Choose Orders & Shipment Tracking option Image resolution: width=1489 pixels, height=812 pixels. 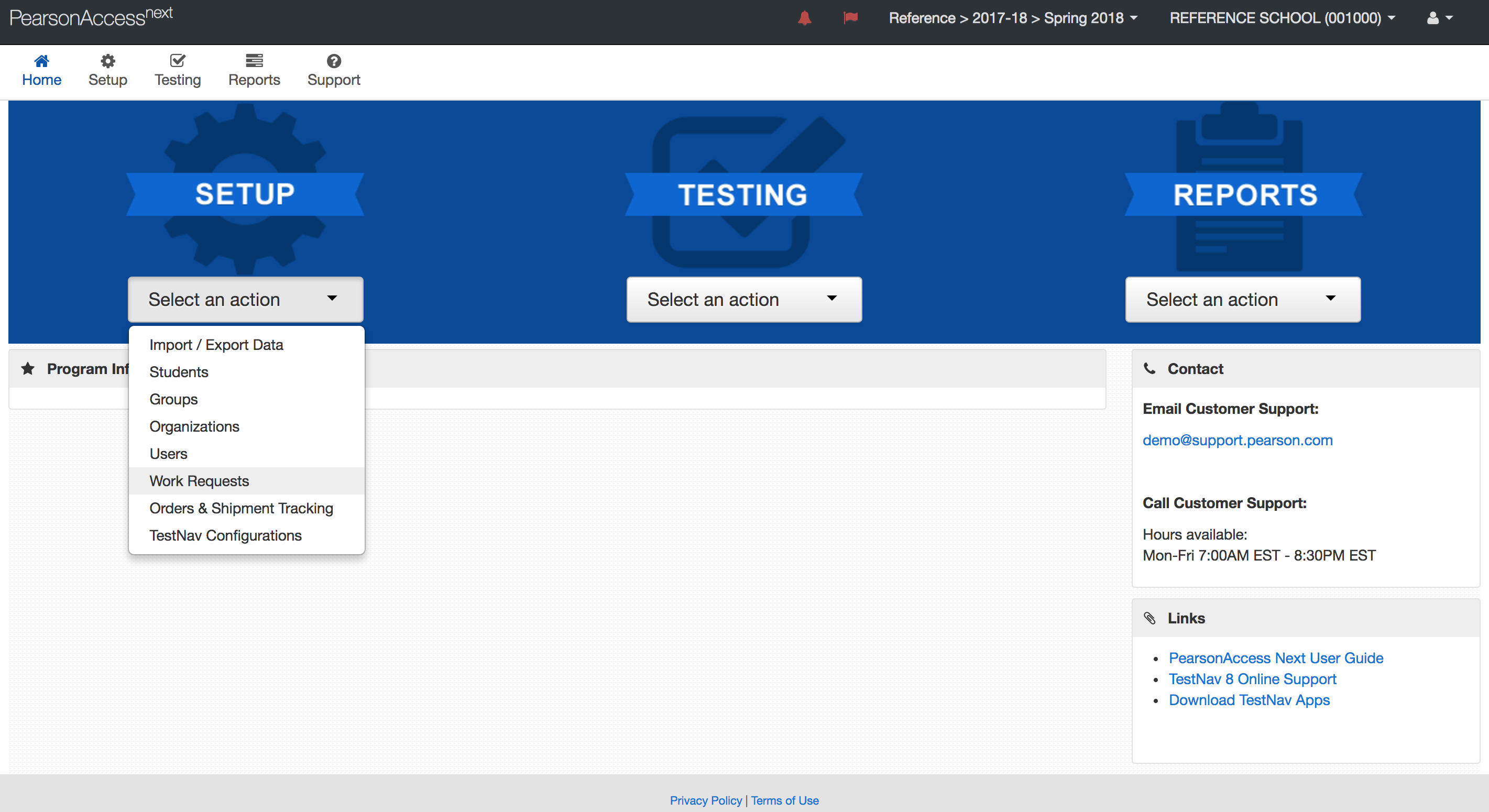tap(241, 509)
